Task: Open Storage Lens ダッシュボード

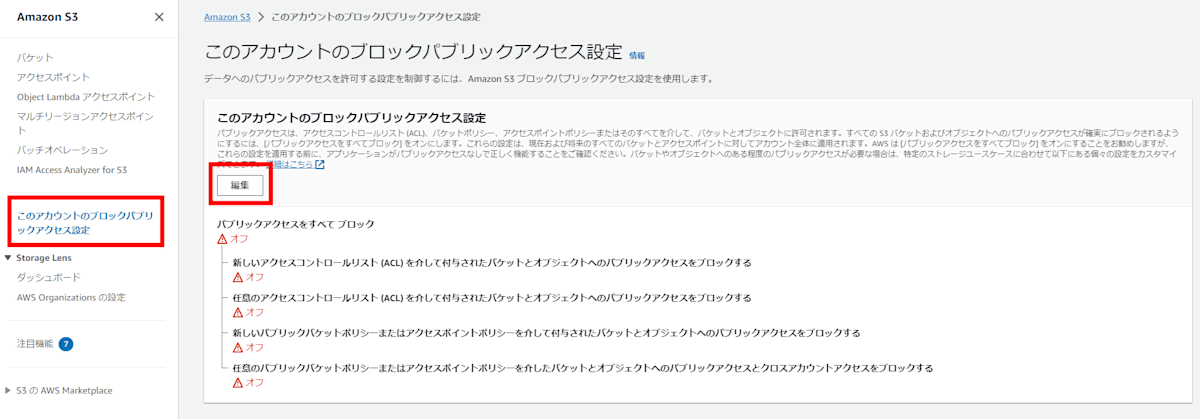Action: pyautogui.click(x=49, y=277)
